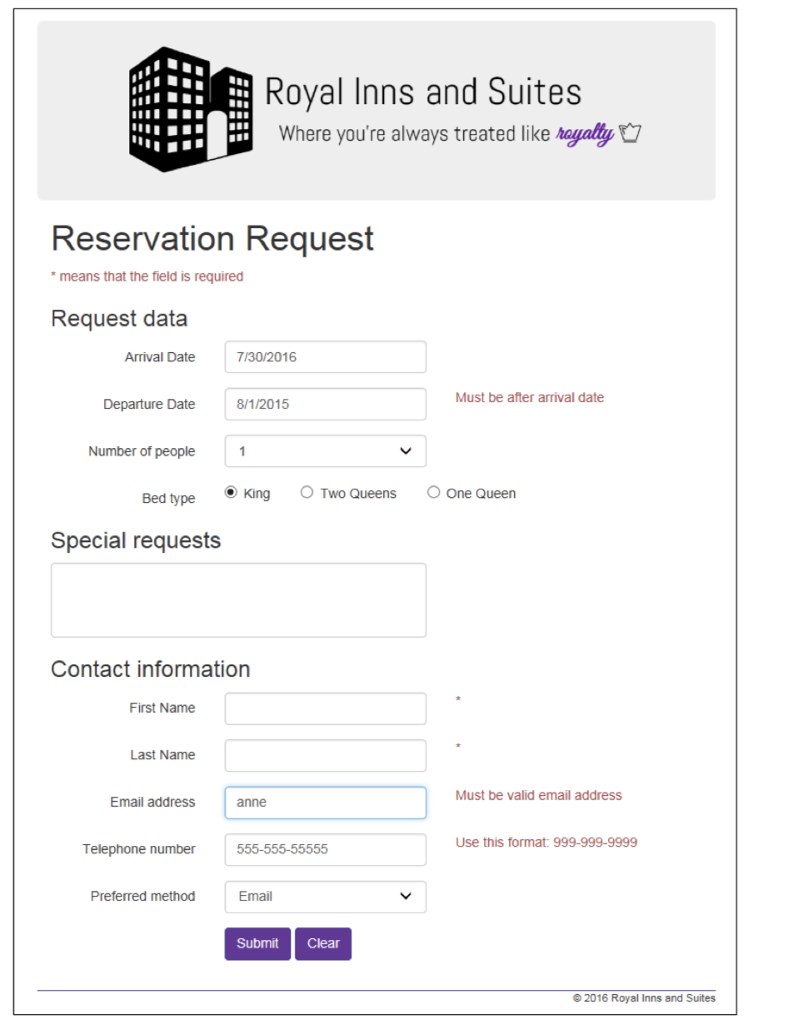Select the Two Queens bed option
Screen dimensions: 788x1024
(x=306, y=492)
